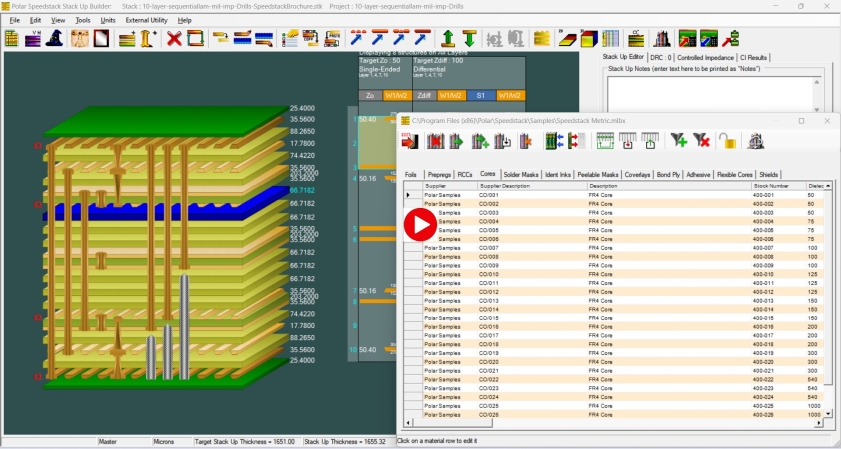Click the Stack Up Notes text box
This screenshot has width=841, height=449.
click(710, 94)
